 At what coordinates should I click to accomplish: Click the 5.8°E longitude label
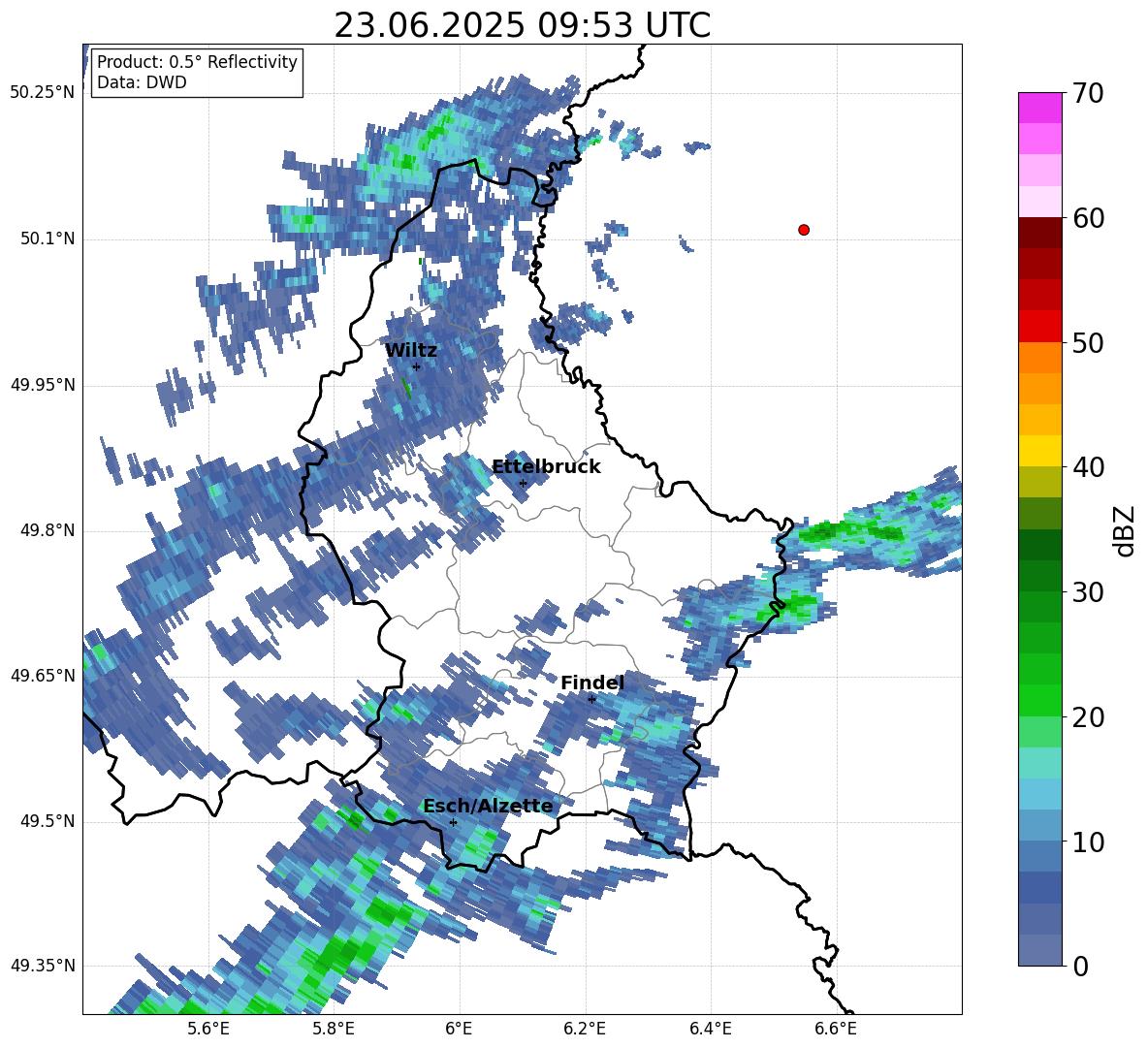coord(334,1029)
